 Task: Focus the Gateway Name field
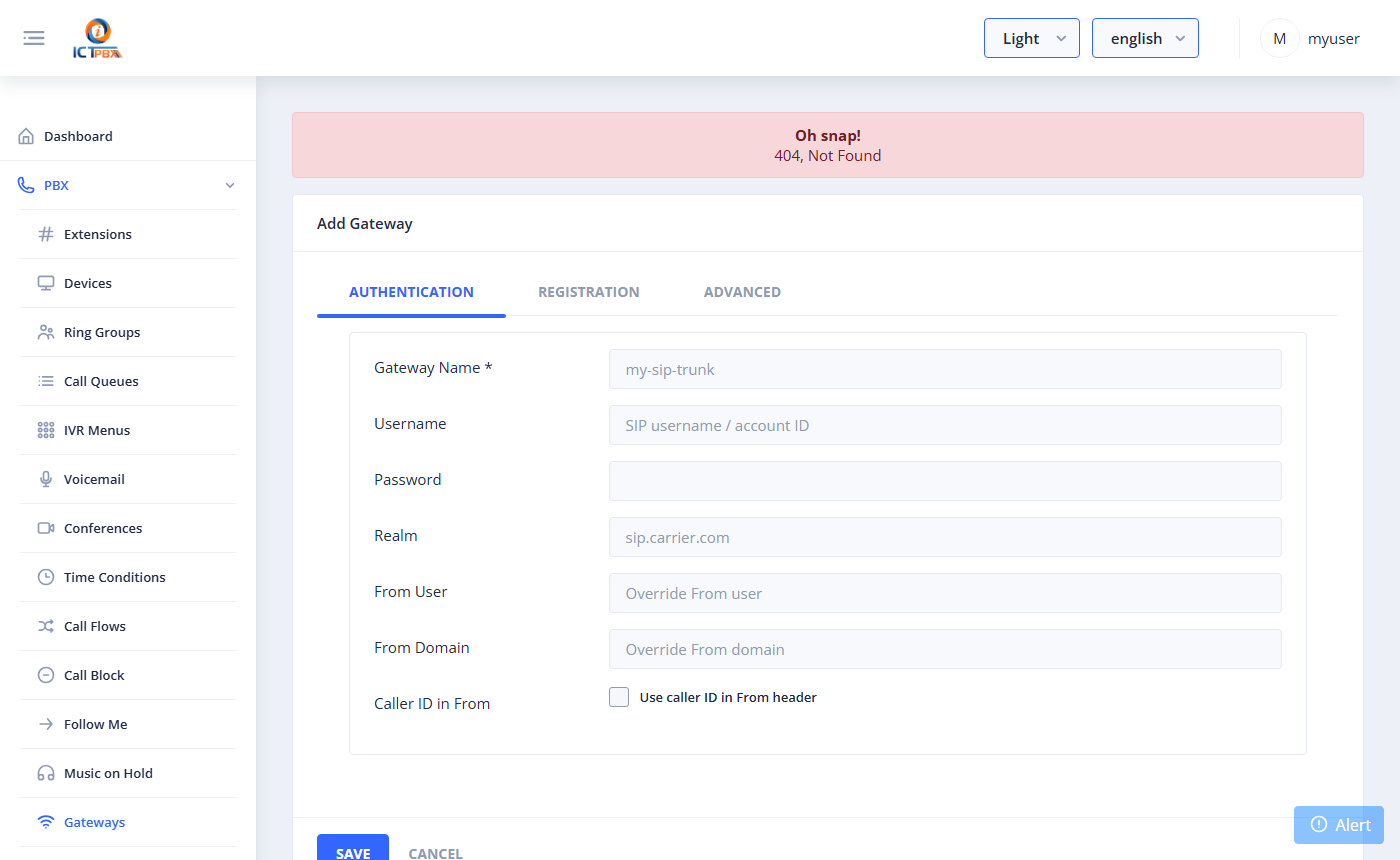945,369
